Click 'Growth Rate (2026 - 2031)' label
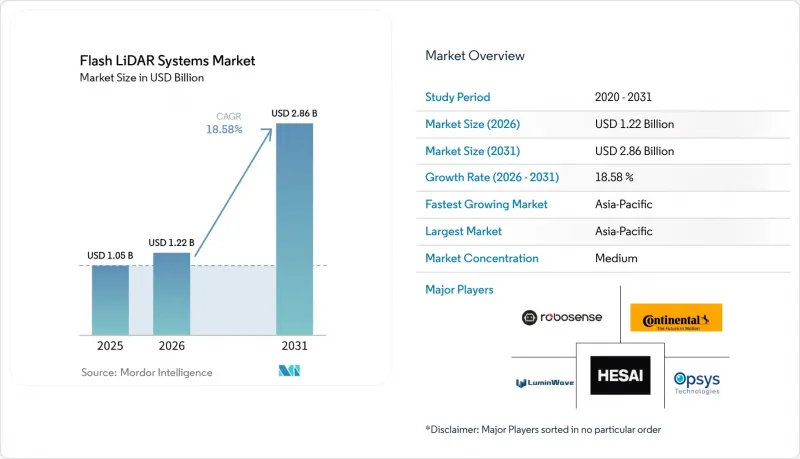800x459 pixels. coord(492,177)
